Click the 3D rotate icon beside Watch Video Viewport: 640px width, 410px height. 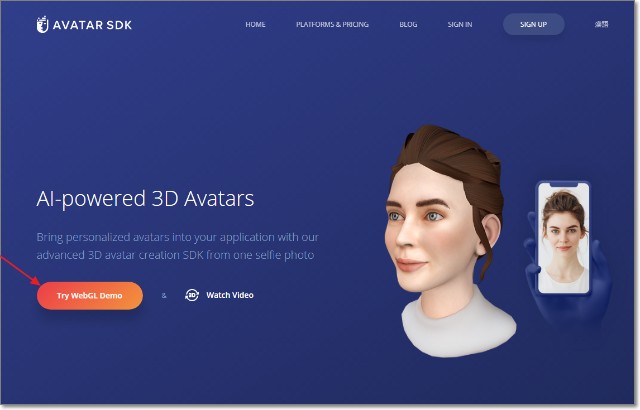pyautogui.click(x=192, y=295)
